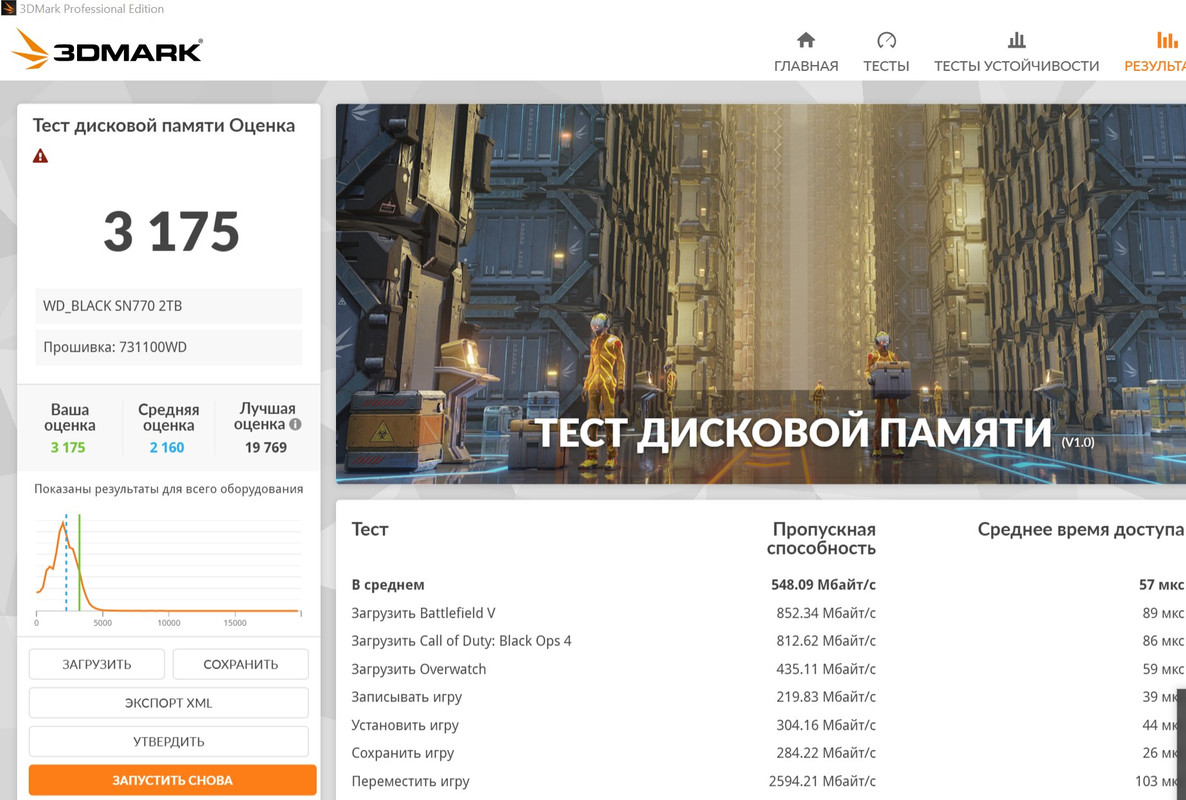
Task: Click the home icon above ГЛАВНАЯ
Action: [x=806, y=39]
